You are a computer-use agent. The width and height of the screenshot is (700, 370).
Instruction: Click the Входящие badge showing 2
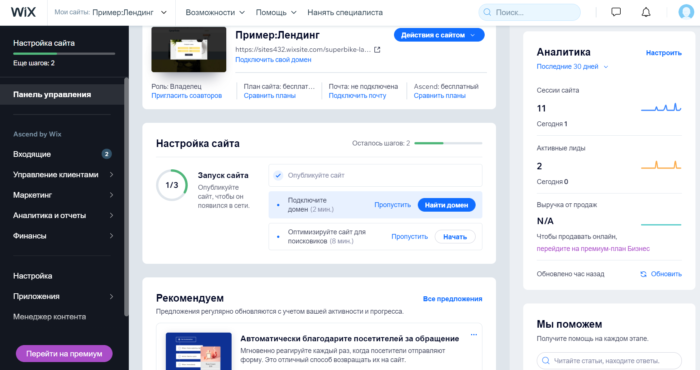point(106,154)
